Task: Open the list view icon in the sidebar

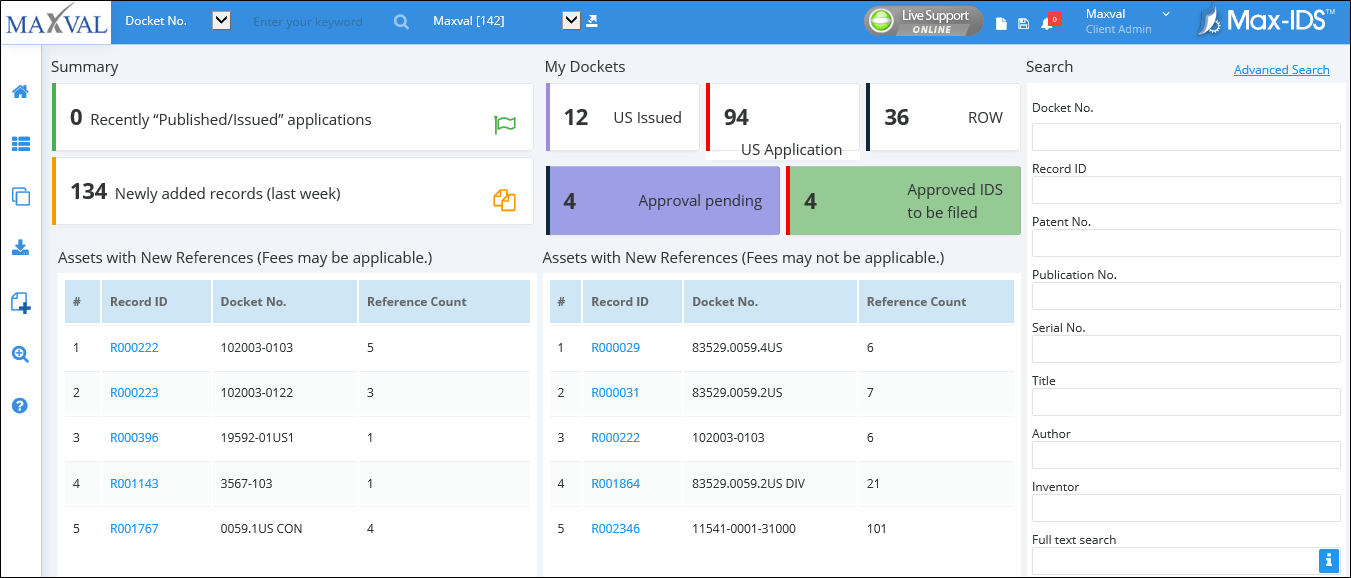Action: coord(20,144)
